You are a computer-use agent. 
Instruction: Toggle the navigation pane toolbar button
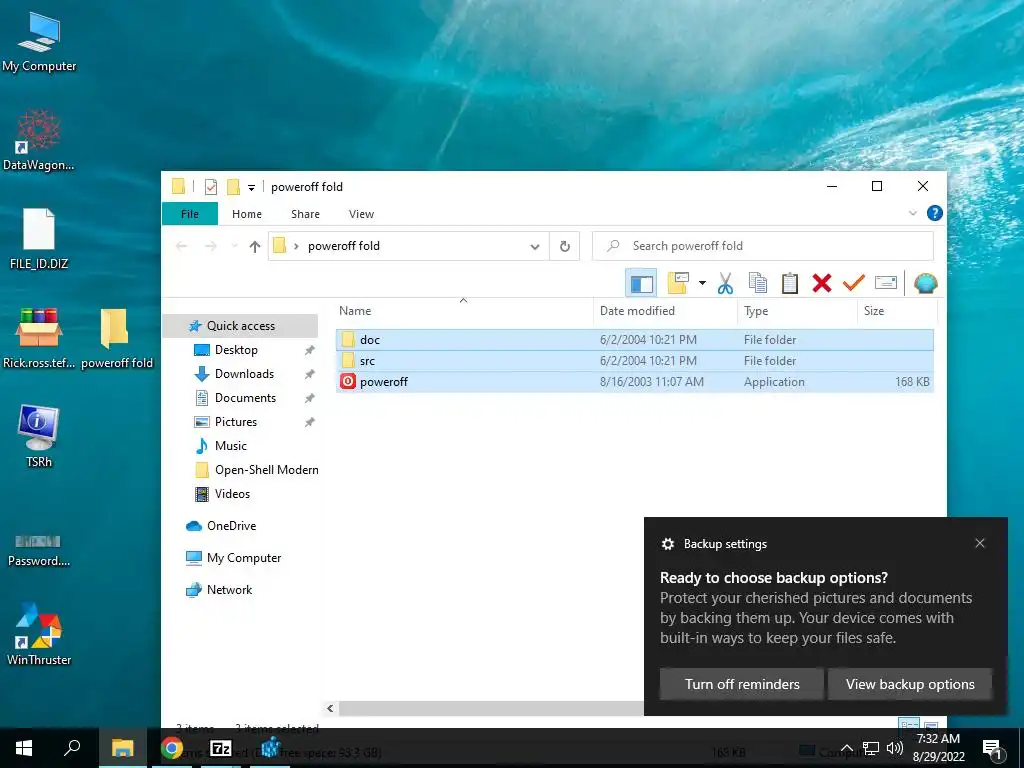point(641,283)
